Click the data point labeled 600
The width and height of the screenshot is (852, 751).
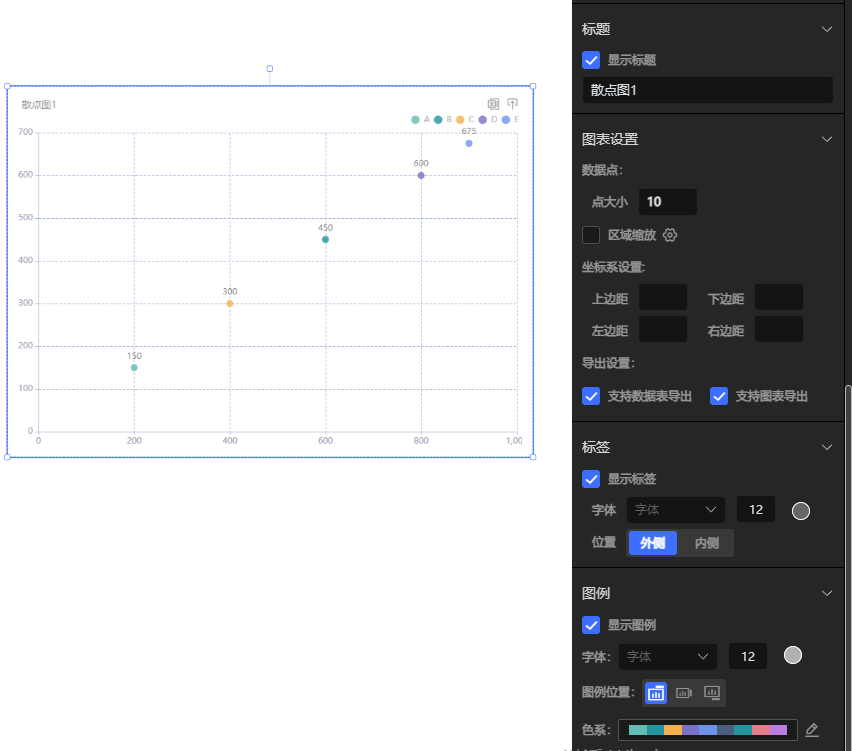point(421,176)
